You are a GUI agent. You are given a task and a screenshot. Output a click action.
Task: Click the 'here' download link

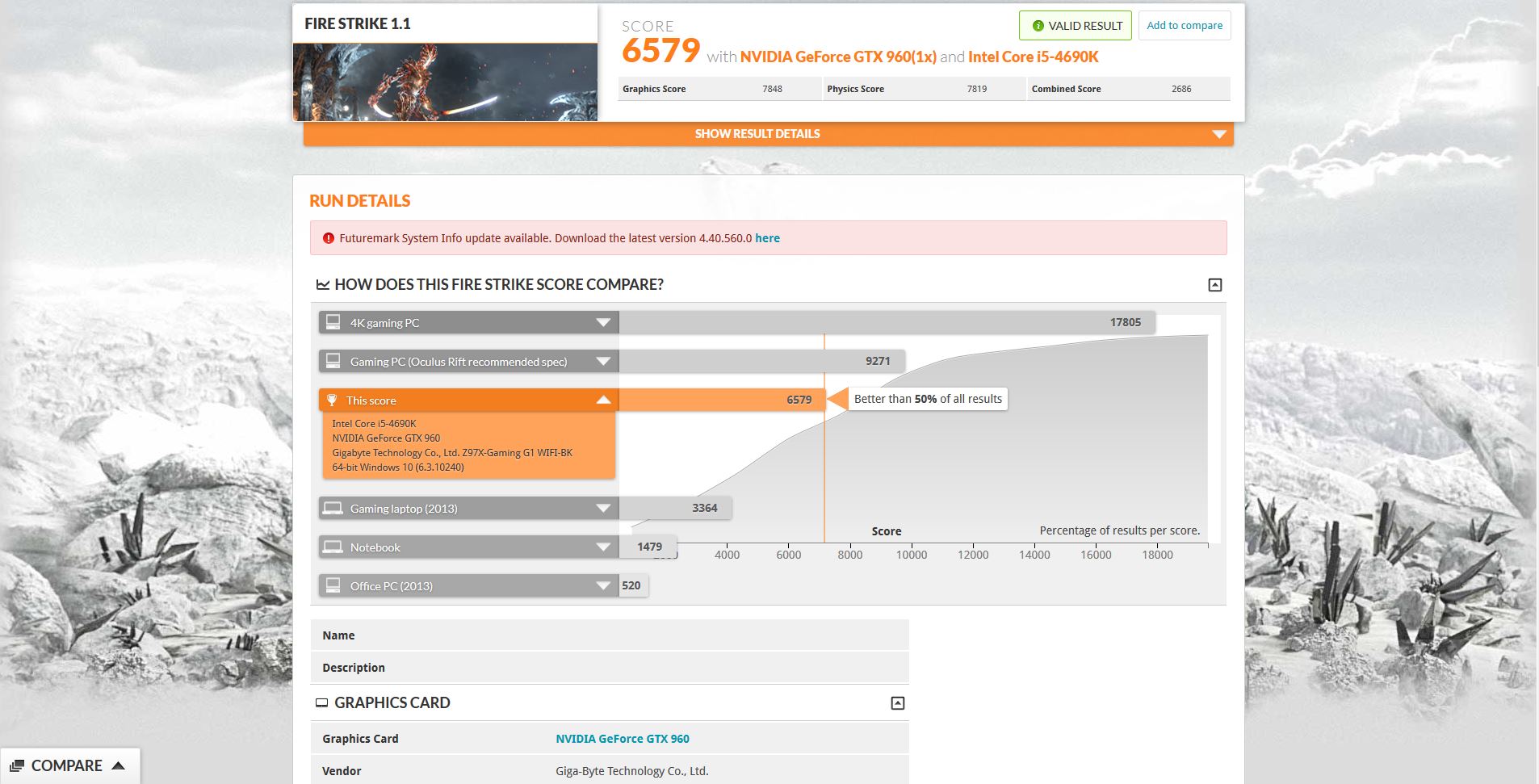pyautogui.click(x=767, y=238)
